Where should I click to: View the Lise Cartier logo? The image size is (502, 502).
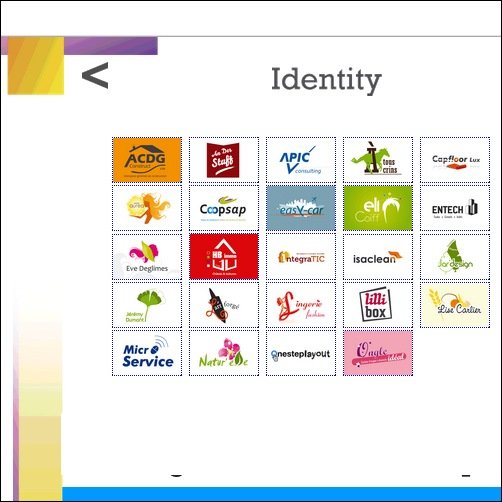coord(455,305)
